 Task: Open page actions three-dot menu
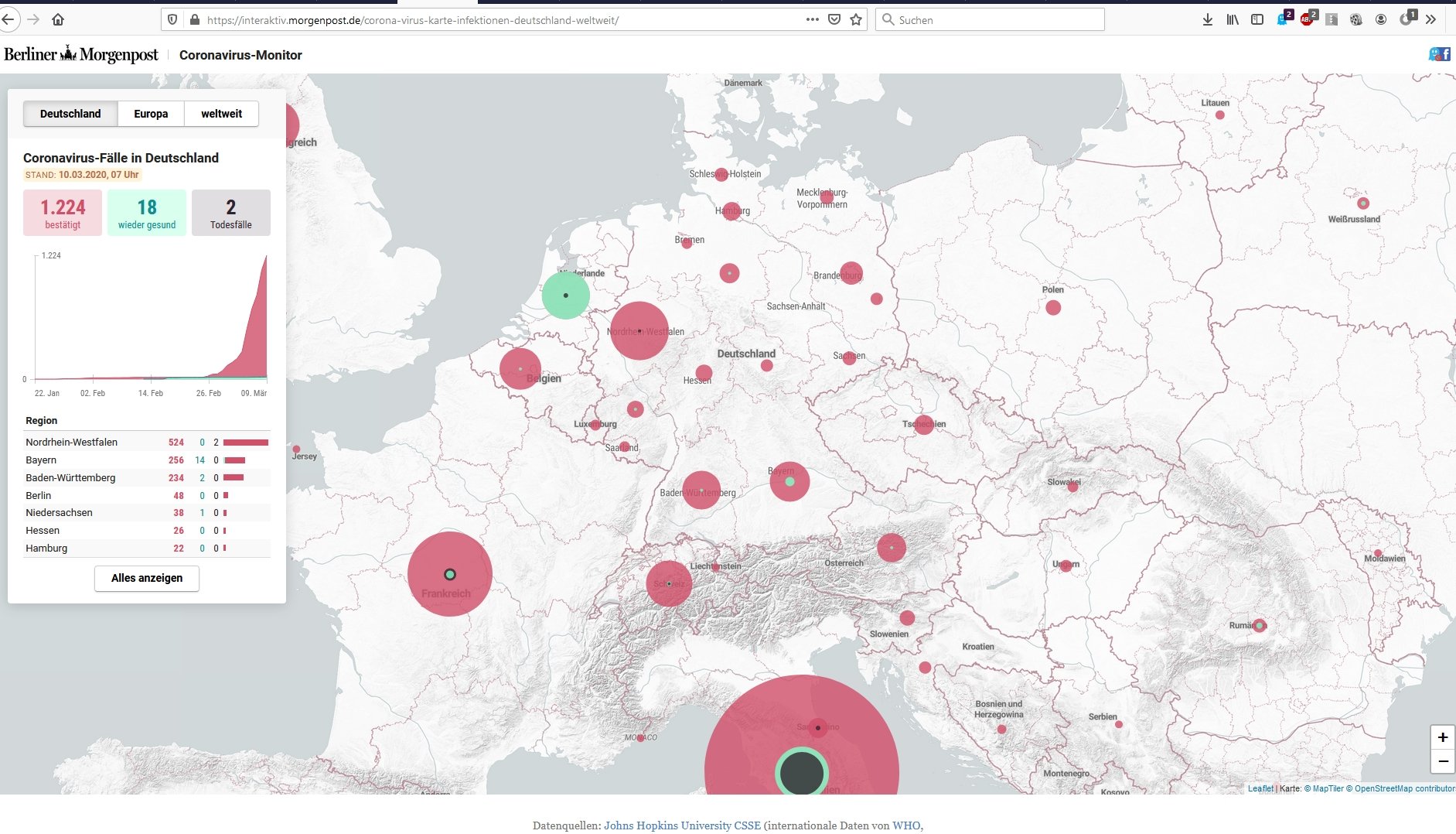click(x=812, y=19)
